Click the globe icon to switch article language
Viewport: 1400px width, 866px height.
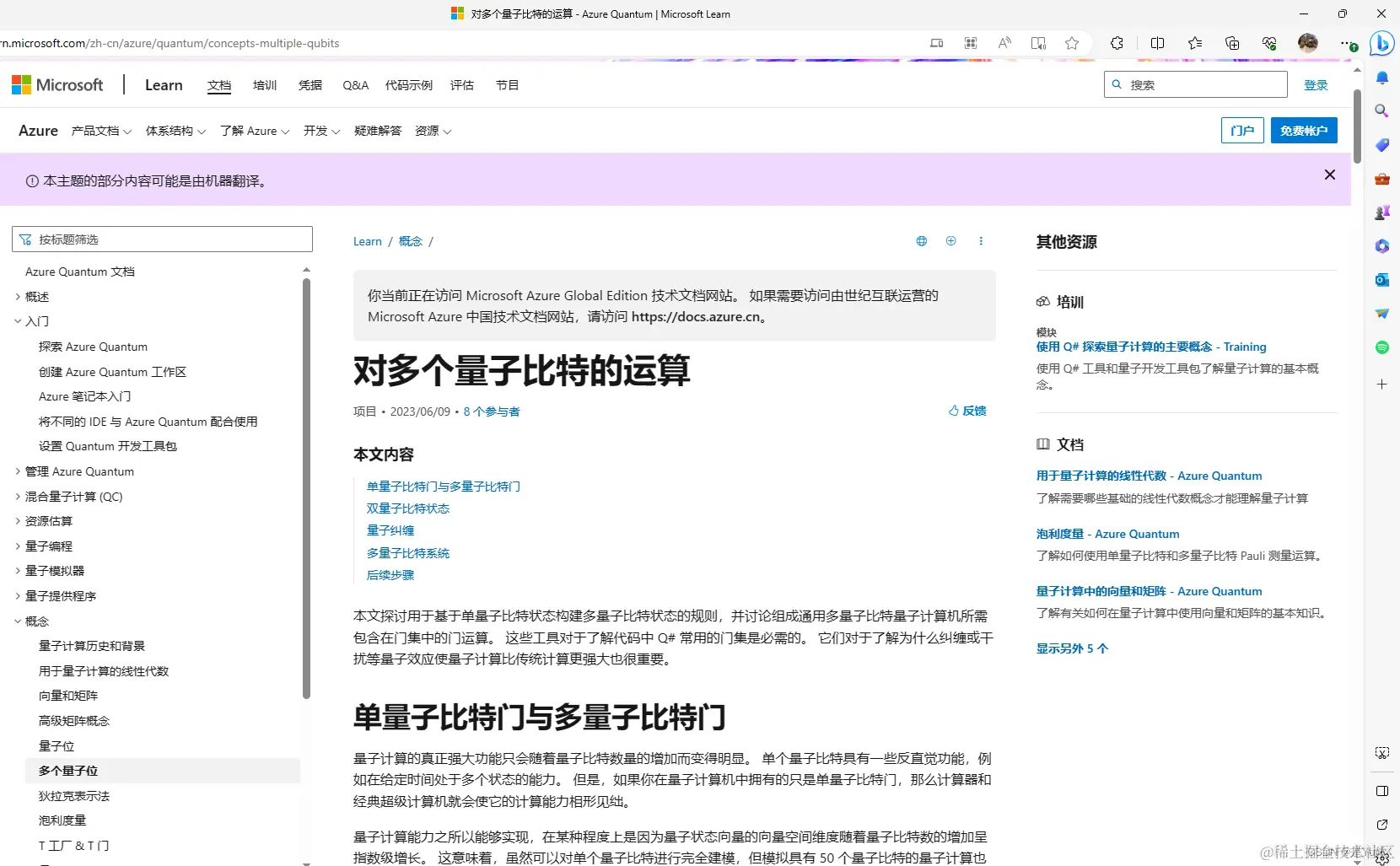[921, 241]
